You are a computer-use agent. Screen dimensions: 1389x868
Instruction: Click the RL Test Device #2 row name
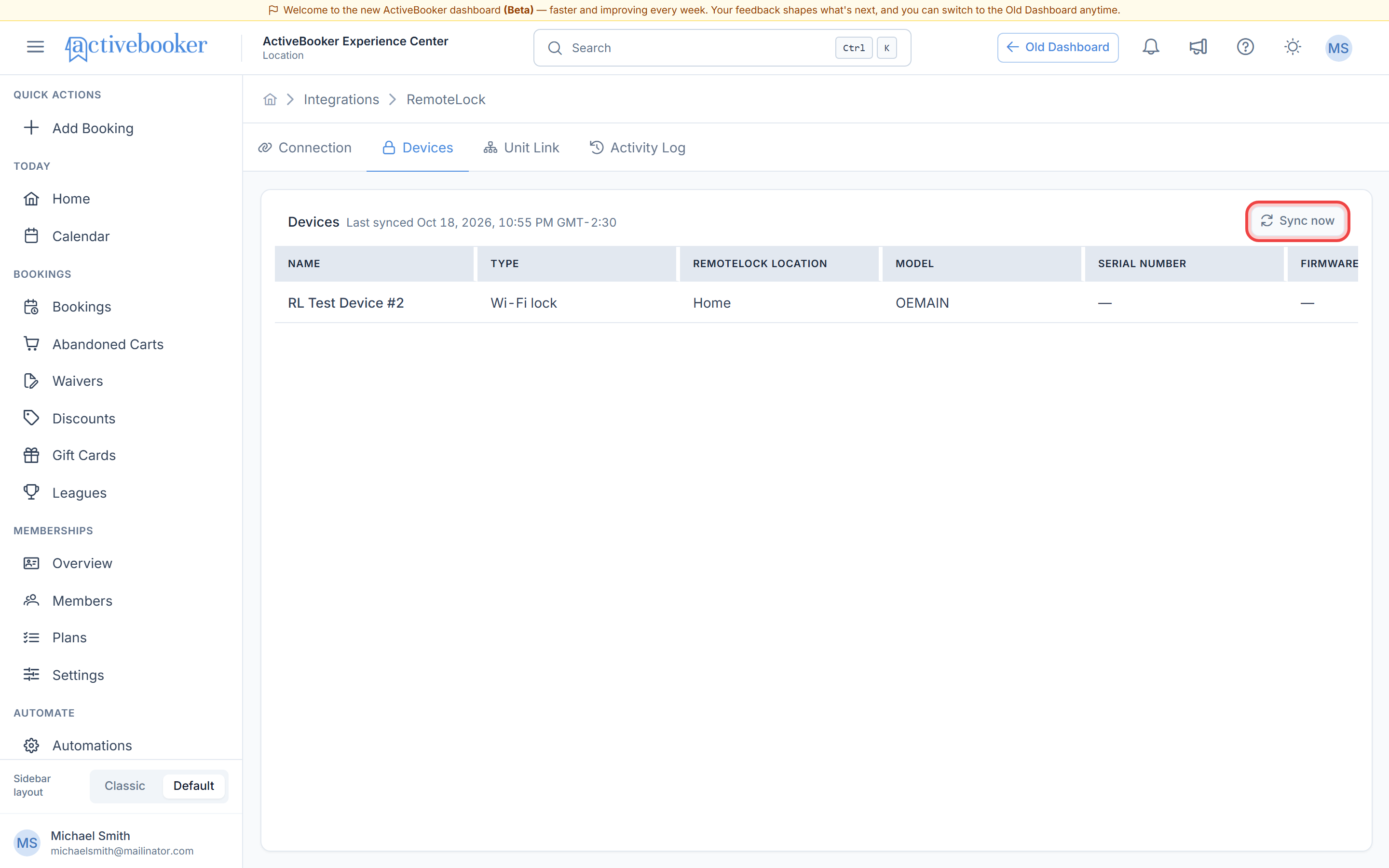click(345, 302)
